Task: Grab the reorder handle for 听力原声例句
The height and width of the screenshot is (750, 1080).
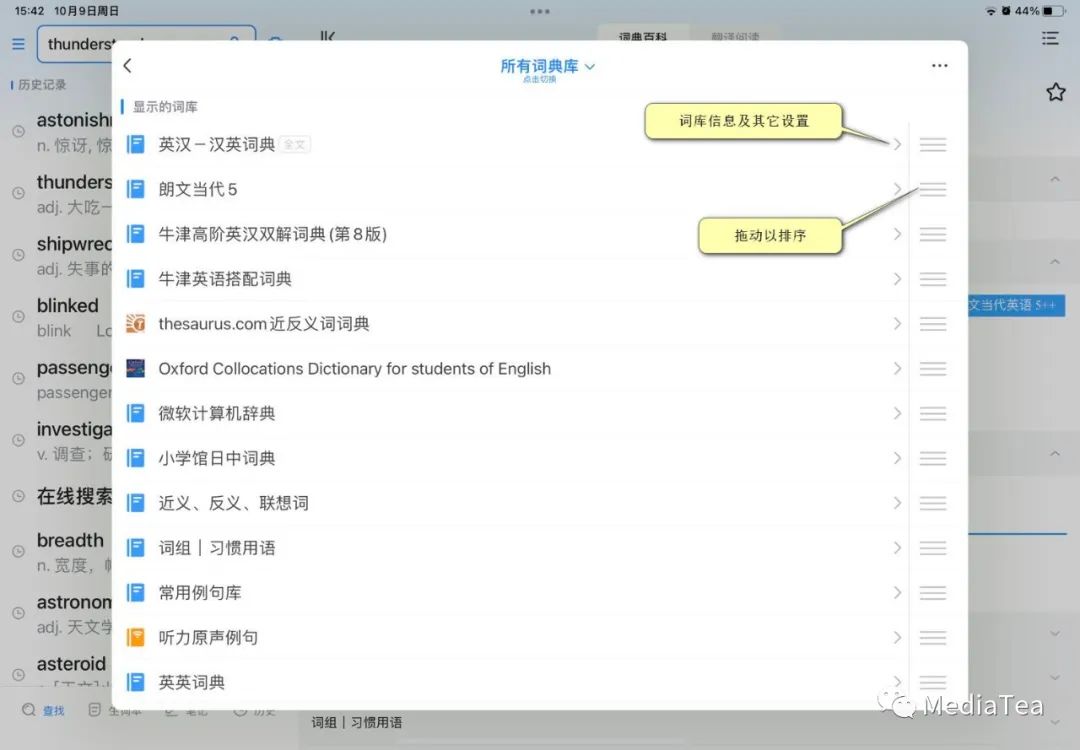Action: [933, 637]
